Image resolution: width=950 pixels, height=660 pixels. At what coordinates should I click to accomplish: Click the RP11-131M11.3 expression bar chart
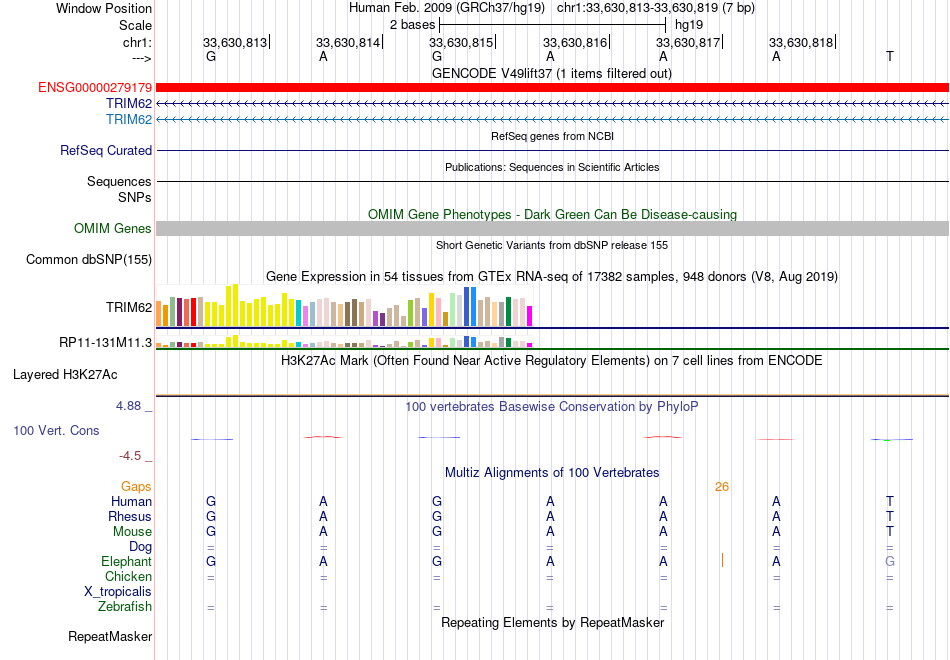coord(344,342)
